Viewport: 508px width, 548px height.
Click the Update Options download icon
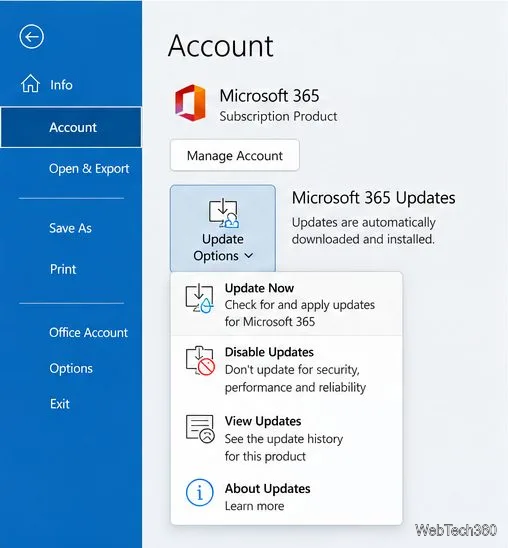pyautogui.click(x=223, y=213)
